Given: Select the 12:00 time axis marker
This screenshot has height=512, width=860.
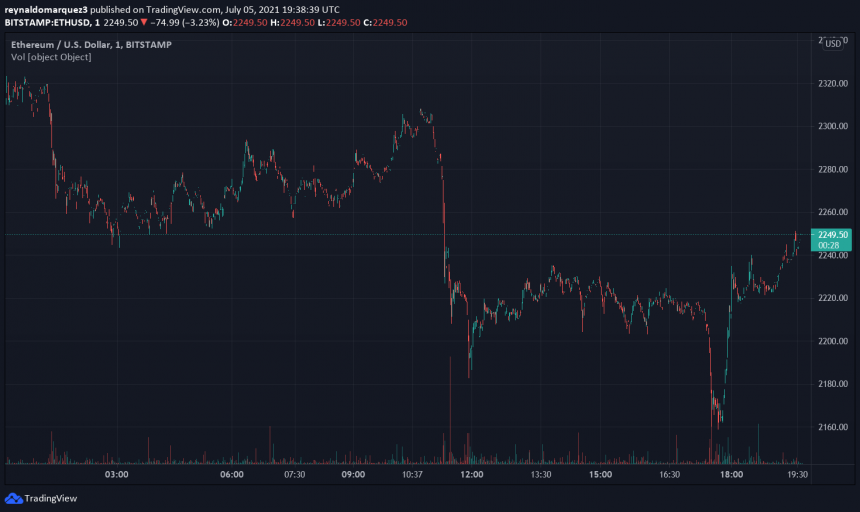Looking at the screenshot, I should coord(472,475).
